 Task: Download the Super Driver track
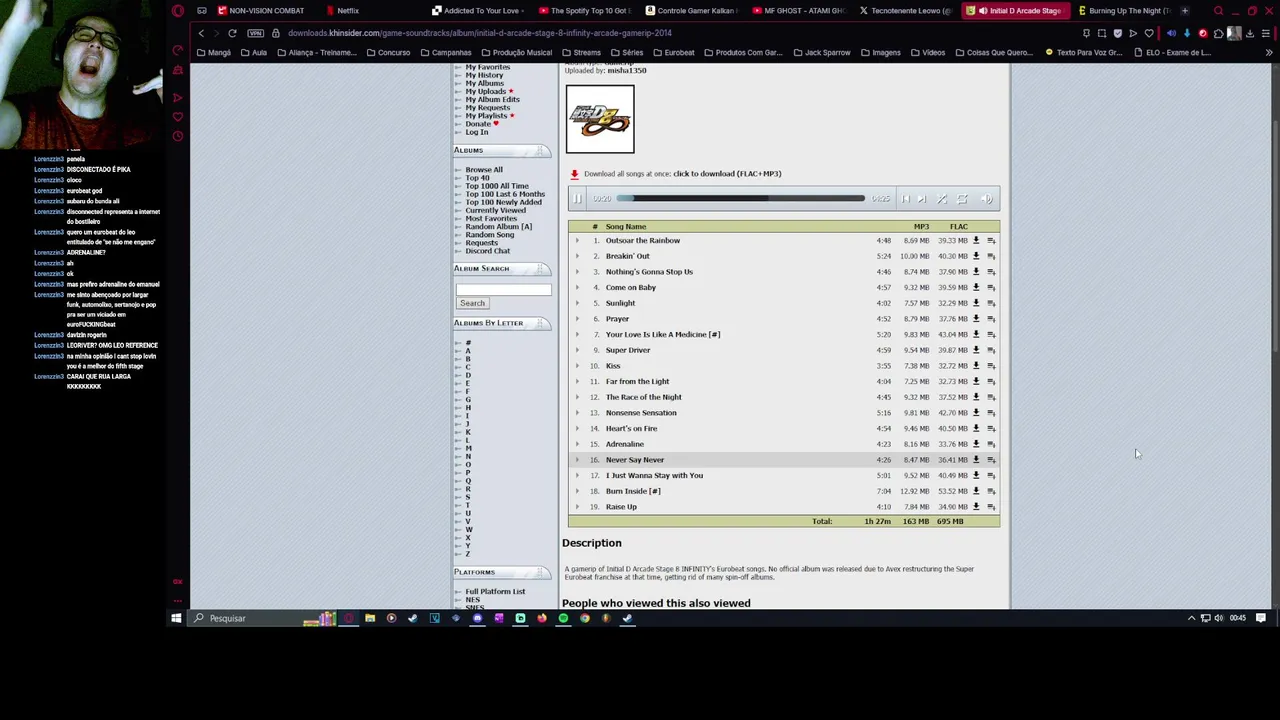(976, 350)
